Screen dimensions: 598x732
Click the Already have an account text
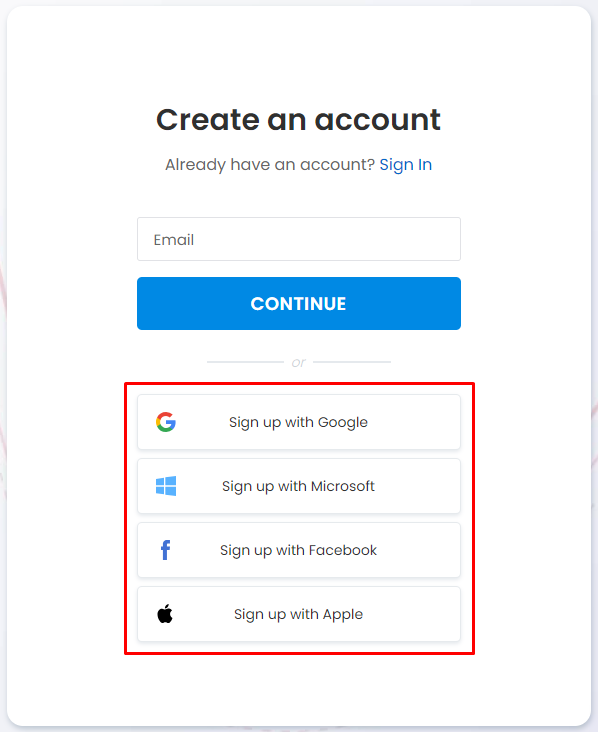(270, 164)
